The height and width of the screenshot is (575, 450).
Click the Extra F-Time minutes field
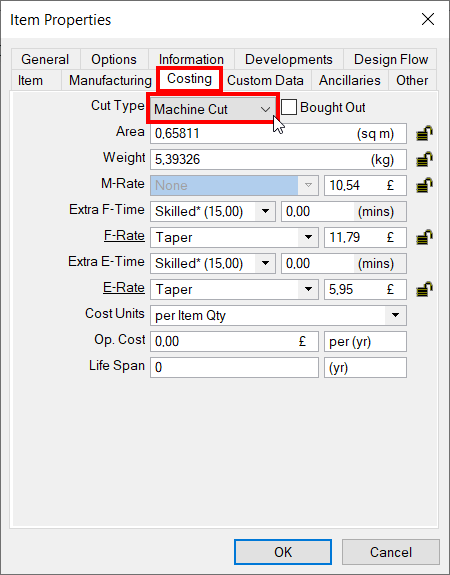[x=344, y=211]
